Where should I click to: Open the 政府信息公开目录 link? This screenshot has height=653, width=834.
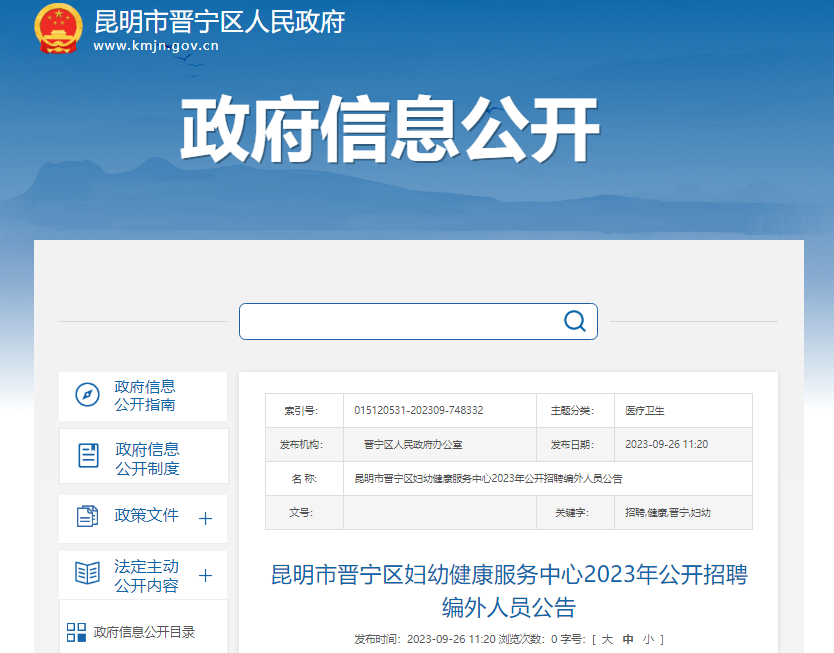(144, 632)
